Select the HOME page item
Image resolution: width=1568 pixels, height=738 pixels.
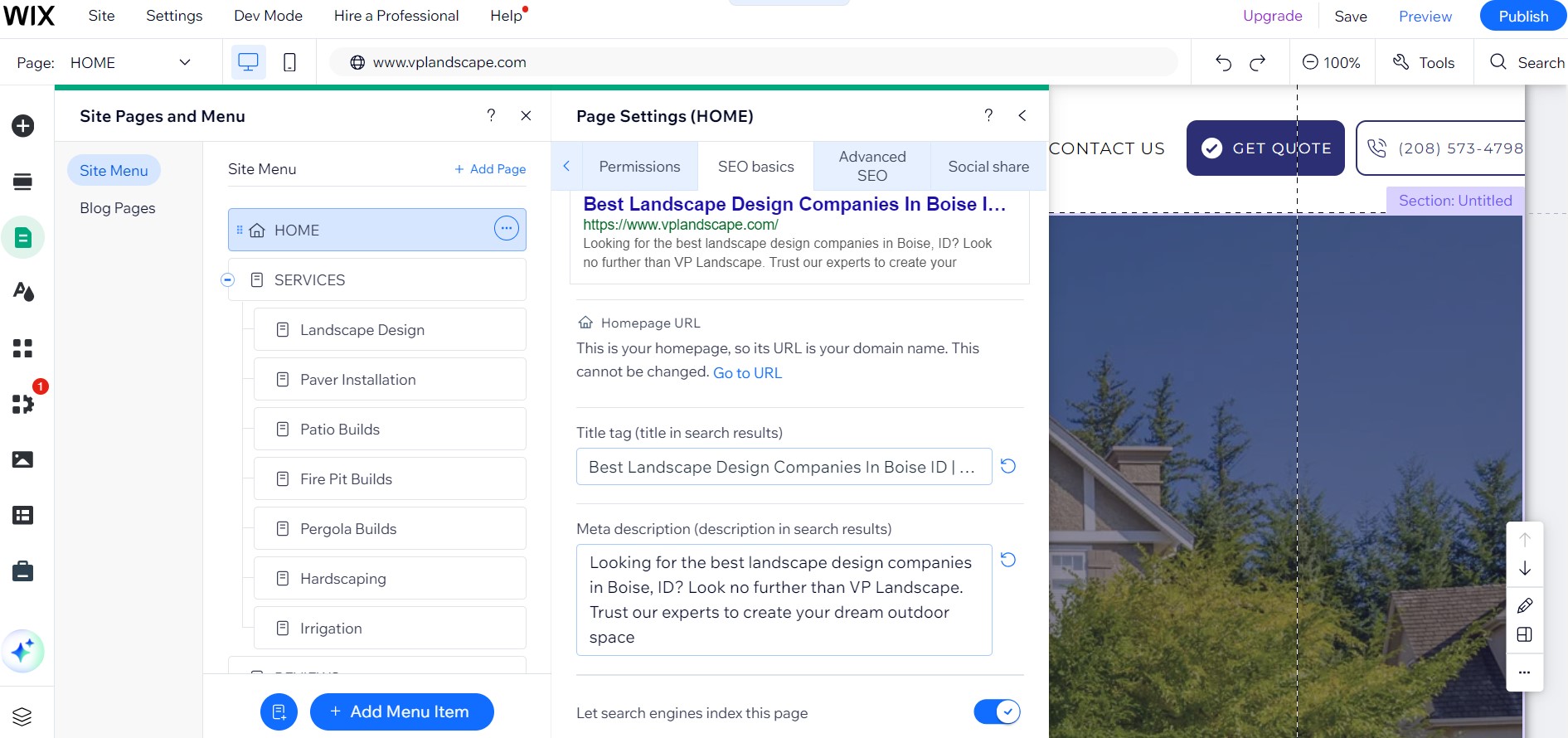[x=377, y=230]
